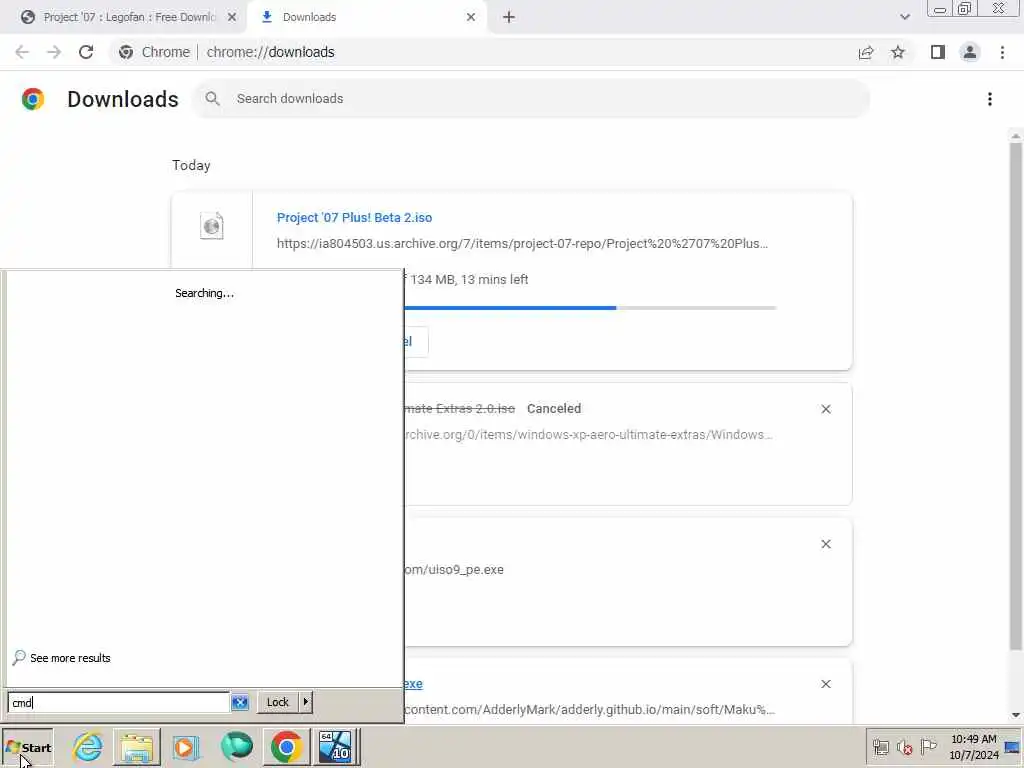
Task: Click the windows-xp-aero-ultimate-extras URL text
Action: click(588, 435)
